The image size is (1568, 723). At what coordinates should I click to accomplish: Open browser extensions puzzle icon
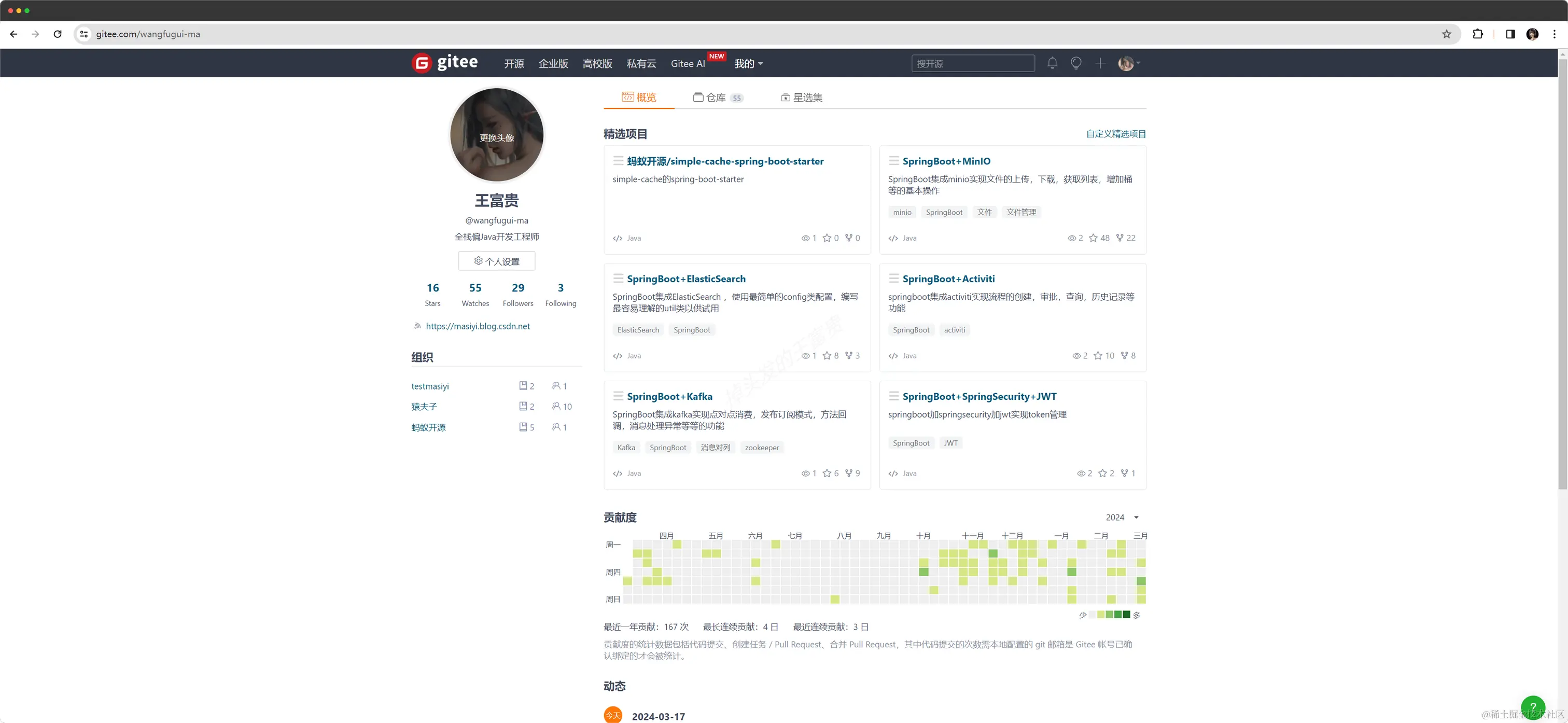(x=1477, y=34)
